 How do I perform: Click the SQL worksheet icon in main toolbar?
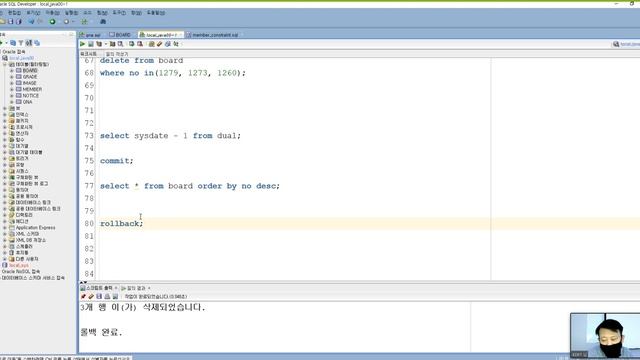coord(84,22)
